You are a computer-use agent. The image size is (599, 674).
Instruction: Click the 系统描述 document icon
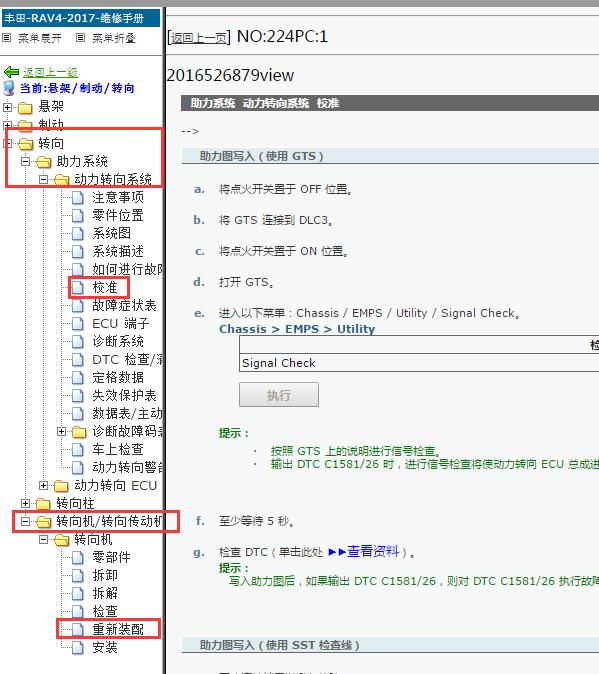pyautogui.click(x=78, y=252)
